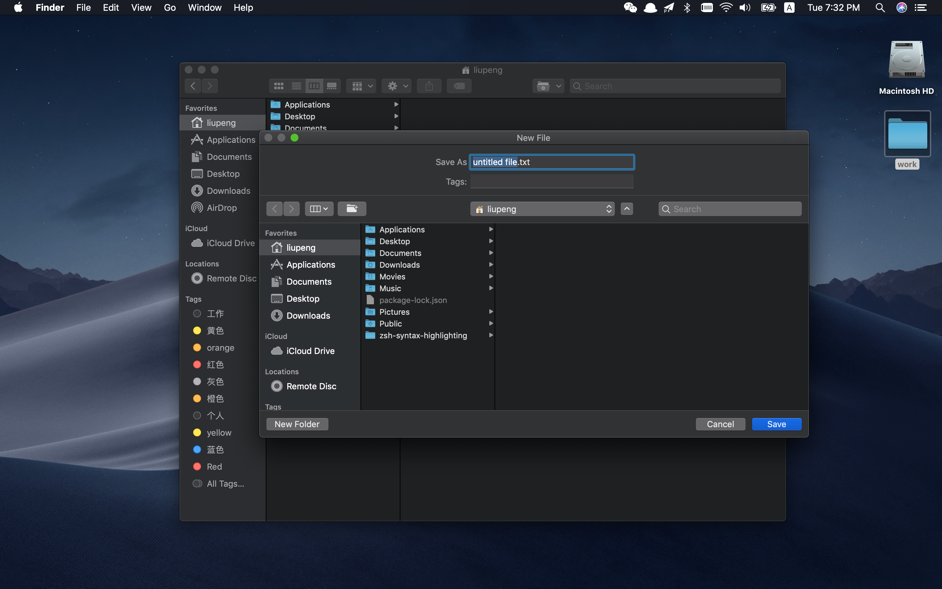This screenshot has height=589, width=942.
Task: Click the New Folder button
Action: (x=296, y=424)
